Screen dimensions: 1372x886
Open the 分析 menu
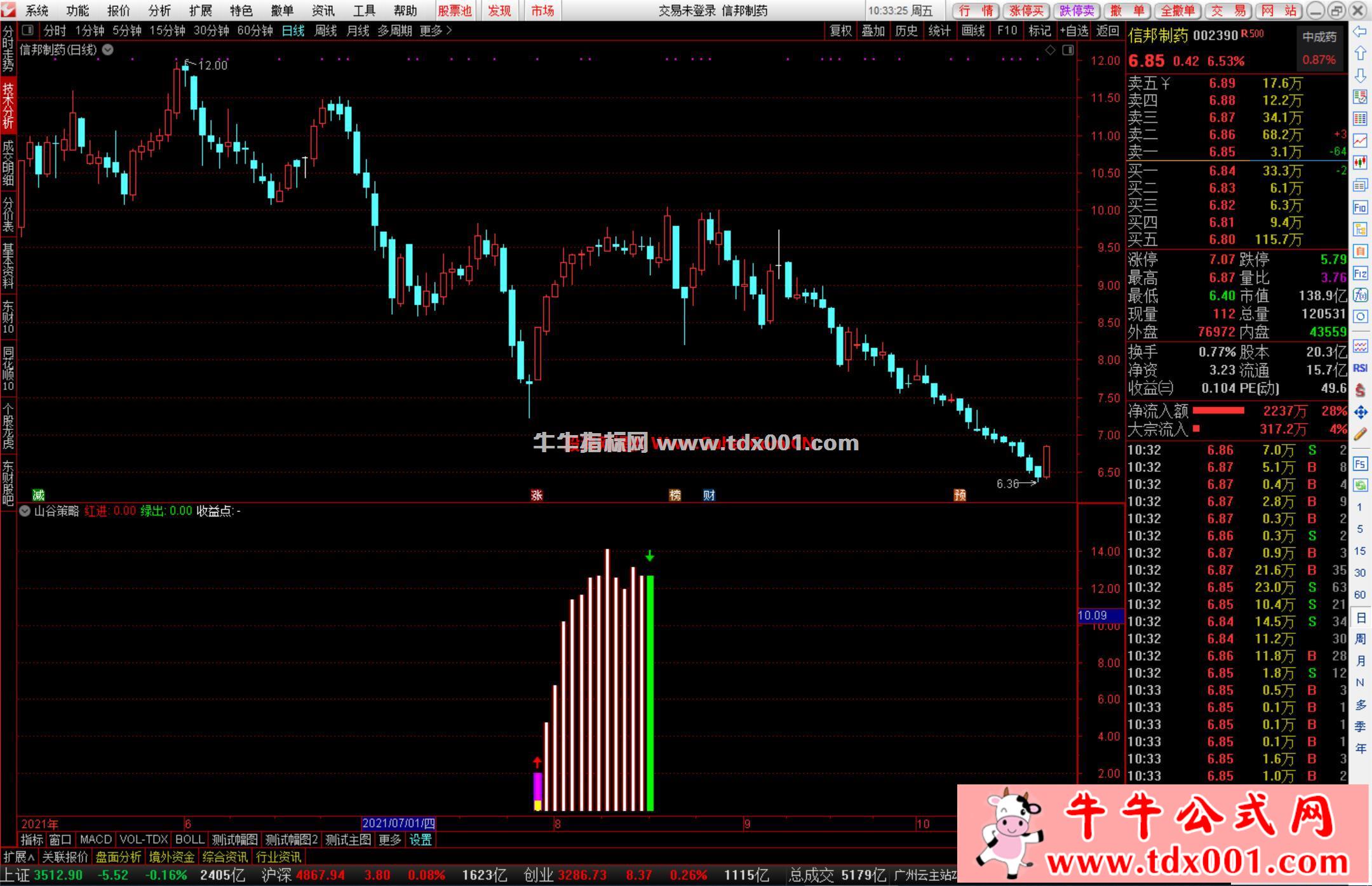159,11
